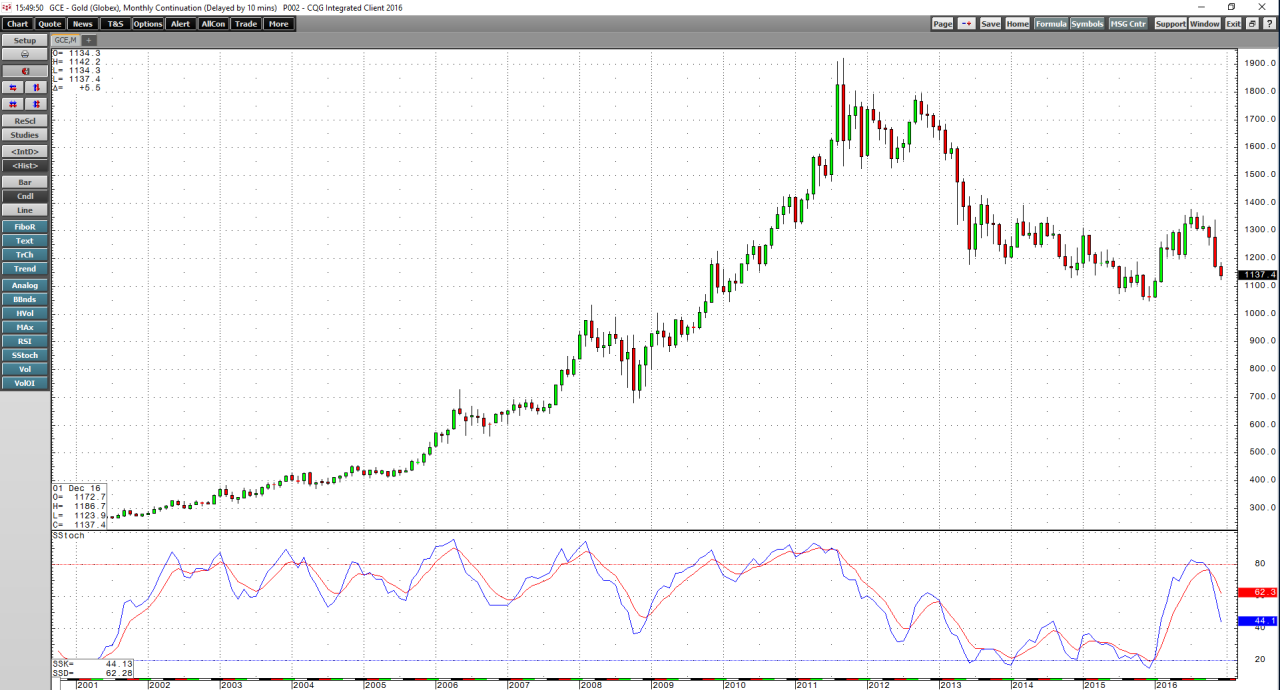This screenshot has height=690, width=1280.
Task: Toggle the SStoch study button
Action: [x=25, y=355]
